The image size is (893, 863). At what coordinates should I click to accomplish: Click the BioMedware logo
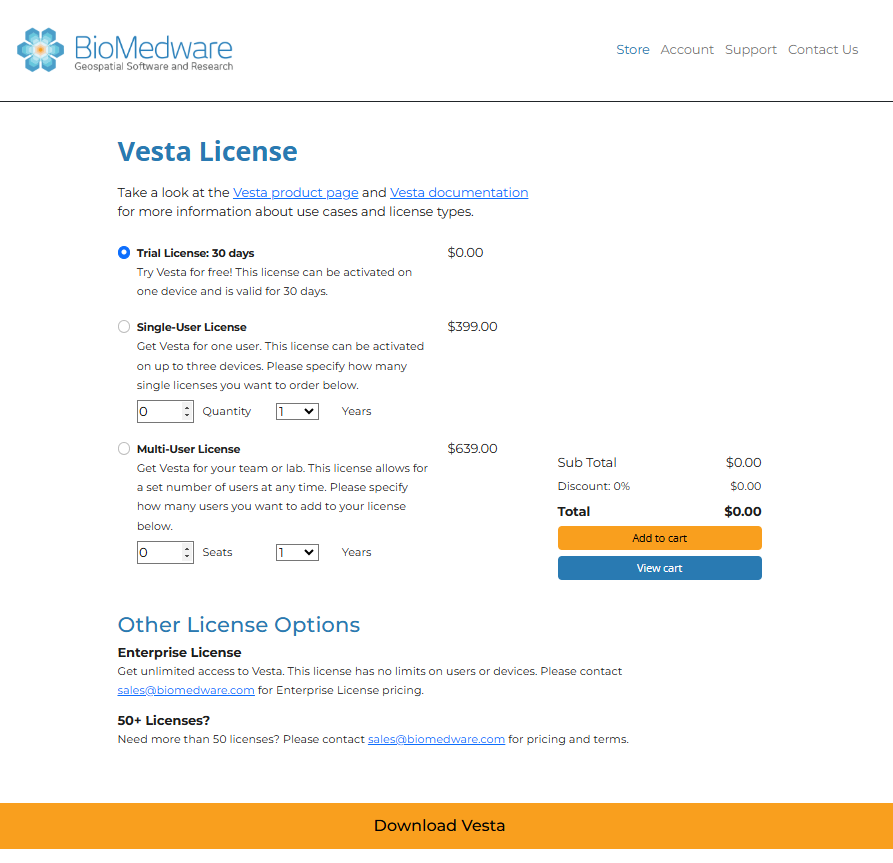coord(125,50)
